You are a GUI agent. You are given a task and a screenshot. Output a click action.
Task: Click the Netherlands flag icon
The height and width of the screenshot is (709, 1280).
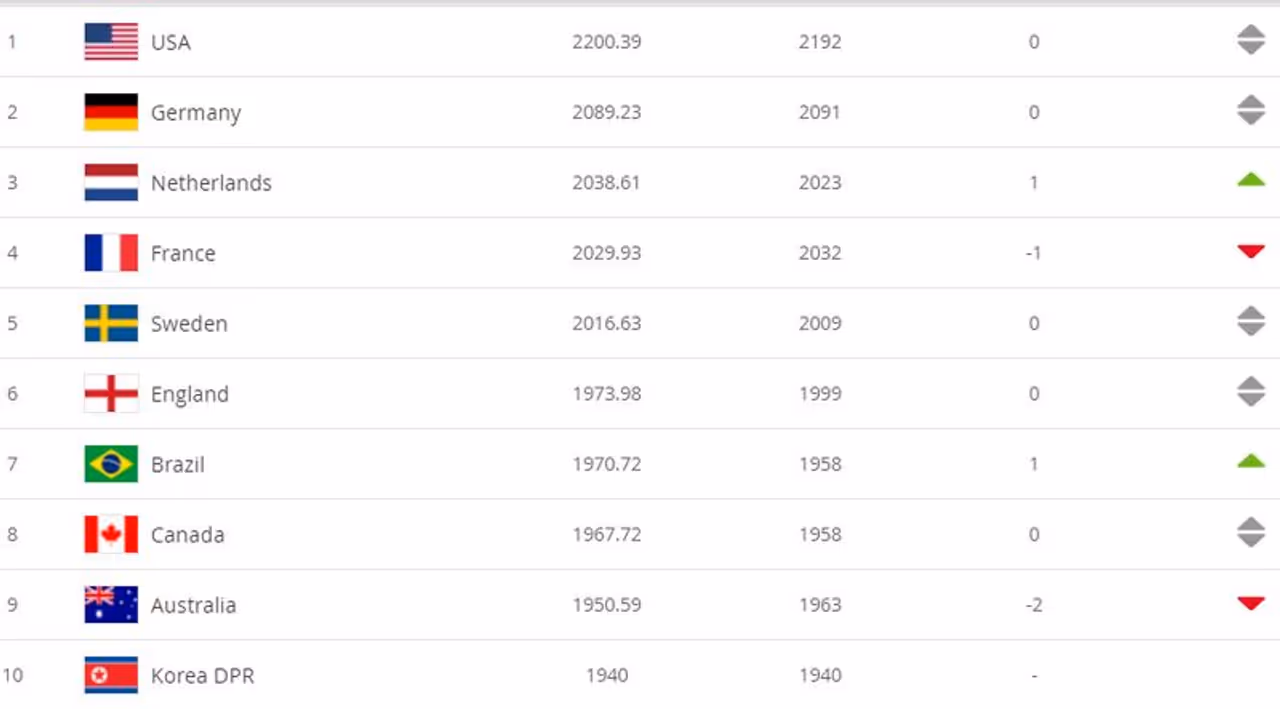111,183
